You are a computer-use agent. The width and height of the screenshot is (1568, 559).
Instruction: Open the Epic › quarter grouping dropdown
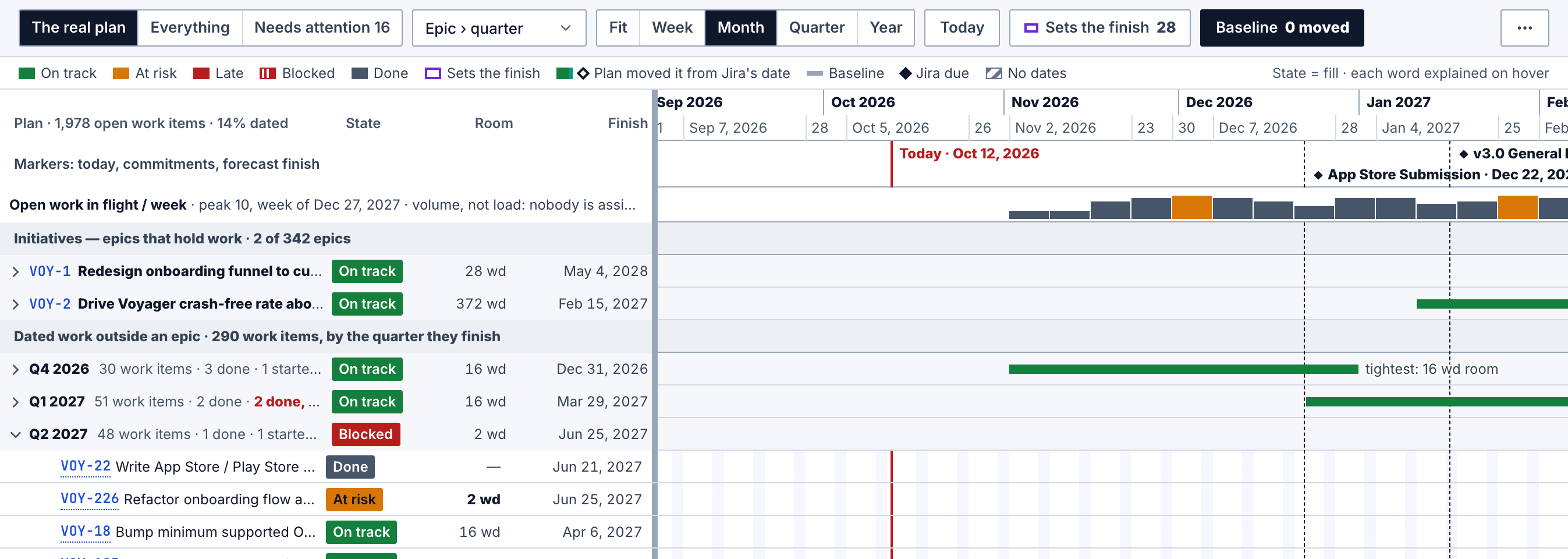point(499,28)
